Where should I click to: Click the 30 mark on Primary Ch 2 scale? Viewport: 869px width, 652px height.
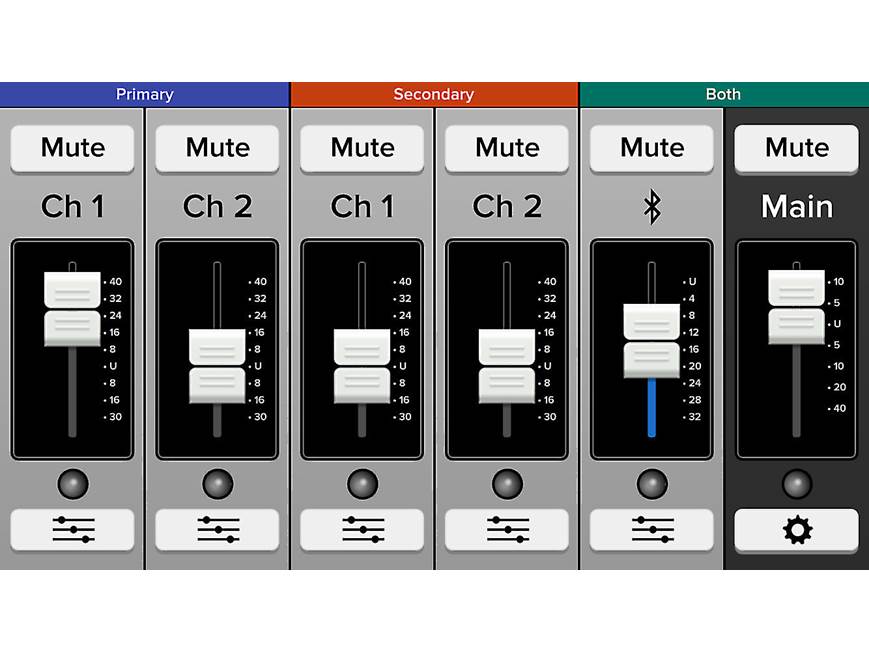pyautogui.click(x=258, y=417)
